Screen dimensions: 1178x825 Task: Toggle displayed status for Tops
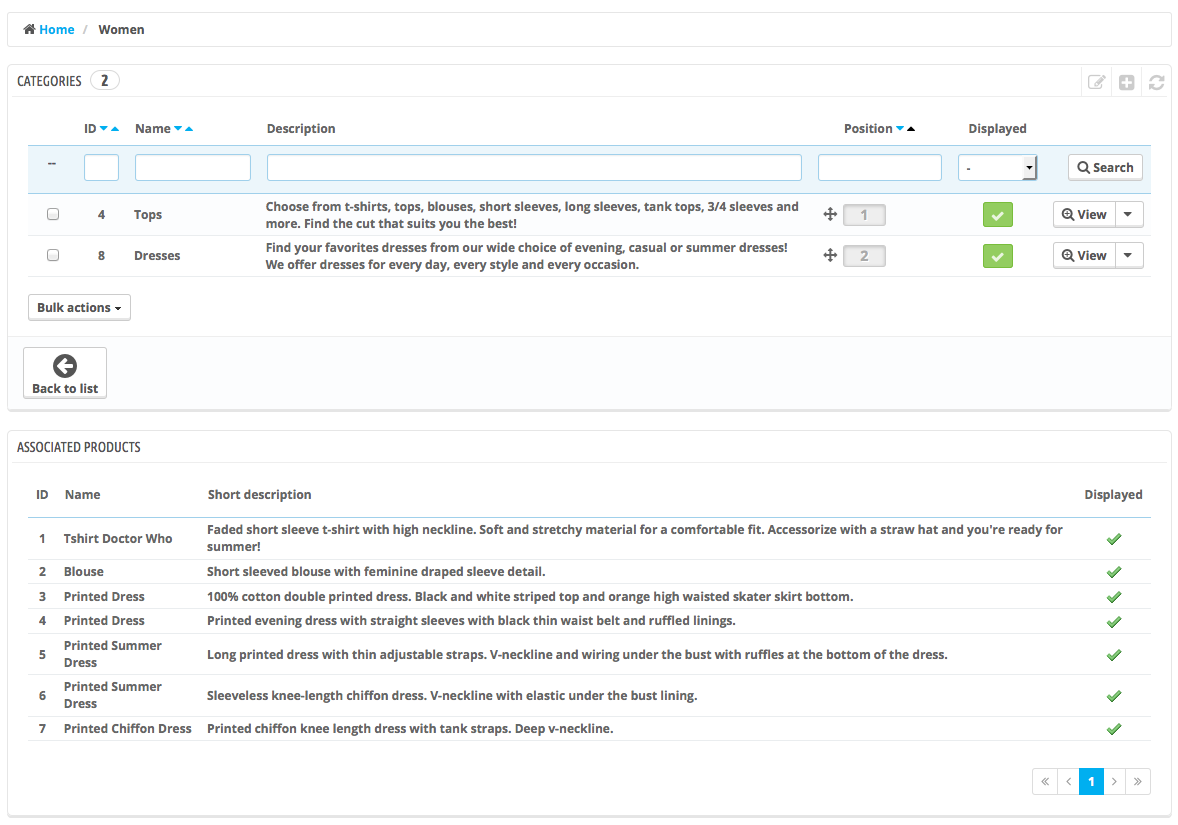[997, 215]
